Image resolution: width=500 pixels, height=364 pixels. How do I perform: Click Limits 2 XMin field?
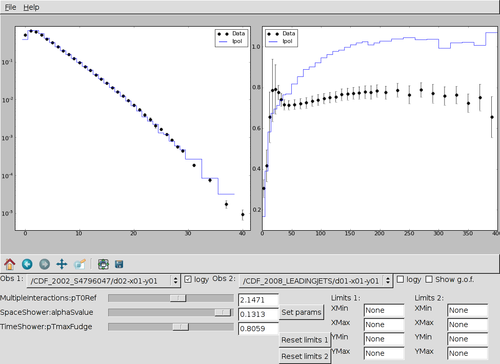pos(467,310)
